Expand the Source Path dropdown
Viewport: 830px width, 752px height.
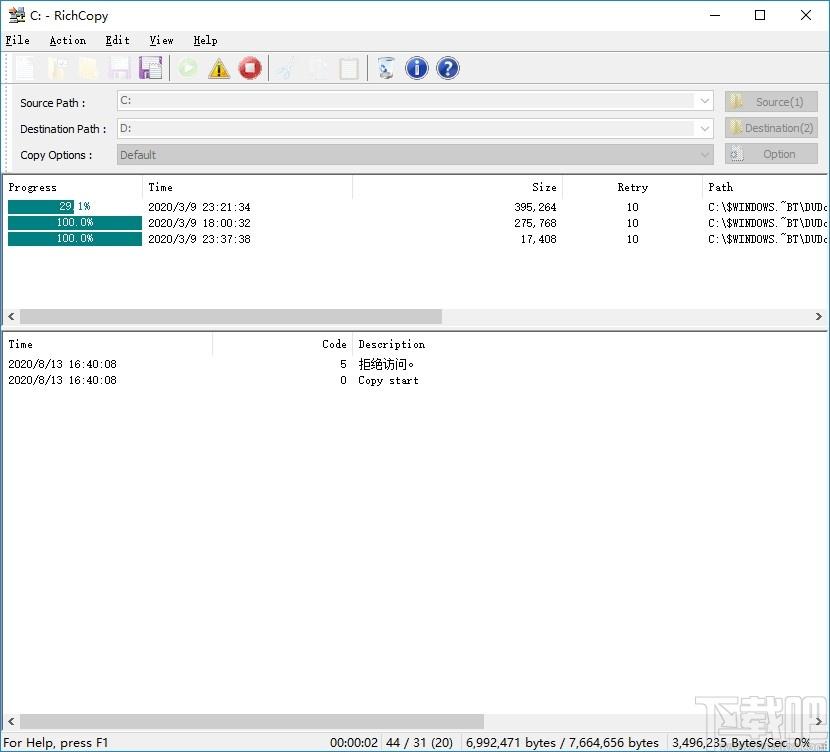click(x=705, y=101)
